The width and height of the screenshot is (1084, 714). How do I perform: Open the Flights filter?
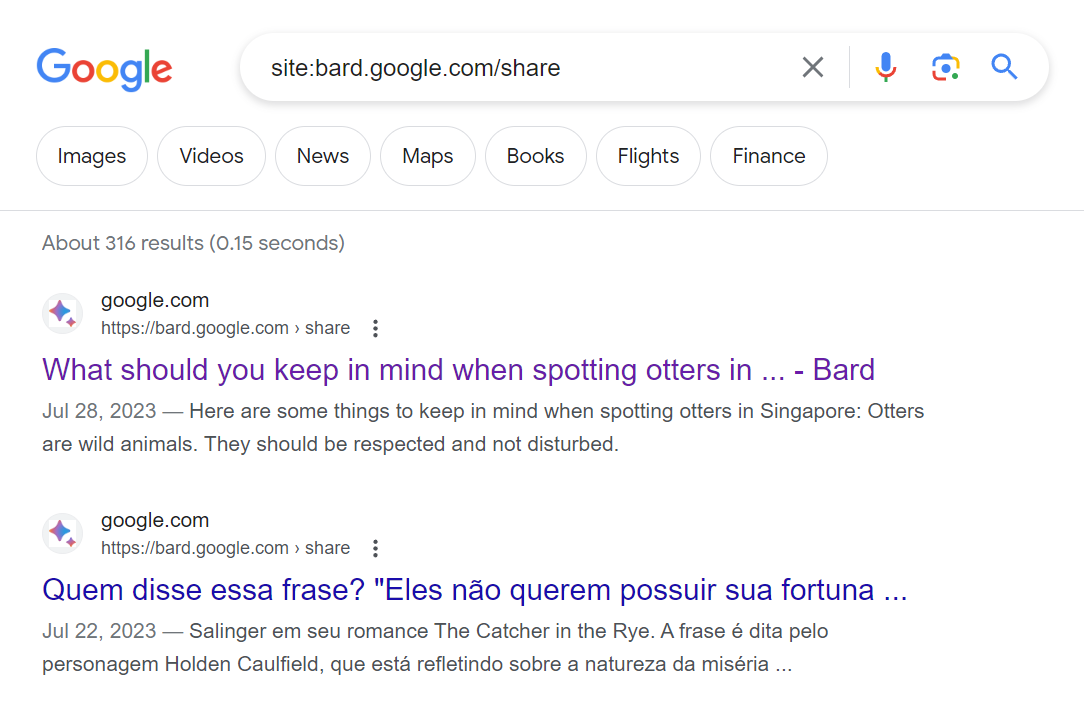click(x=648, y=156)
